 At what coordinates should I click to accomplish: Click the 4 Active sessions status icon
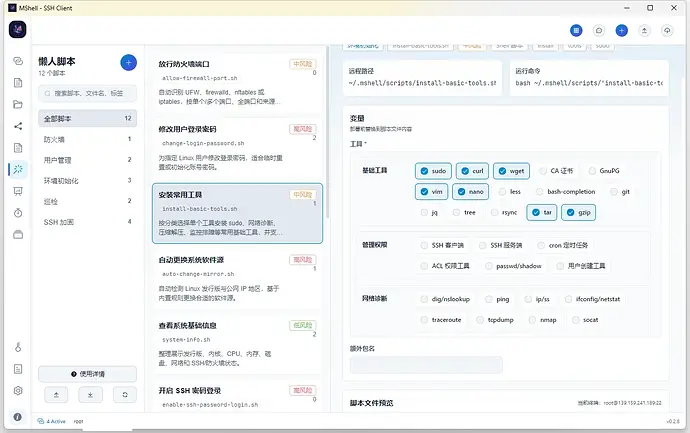(x=40, y=421)
